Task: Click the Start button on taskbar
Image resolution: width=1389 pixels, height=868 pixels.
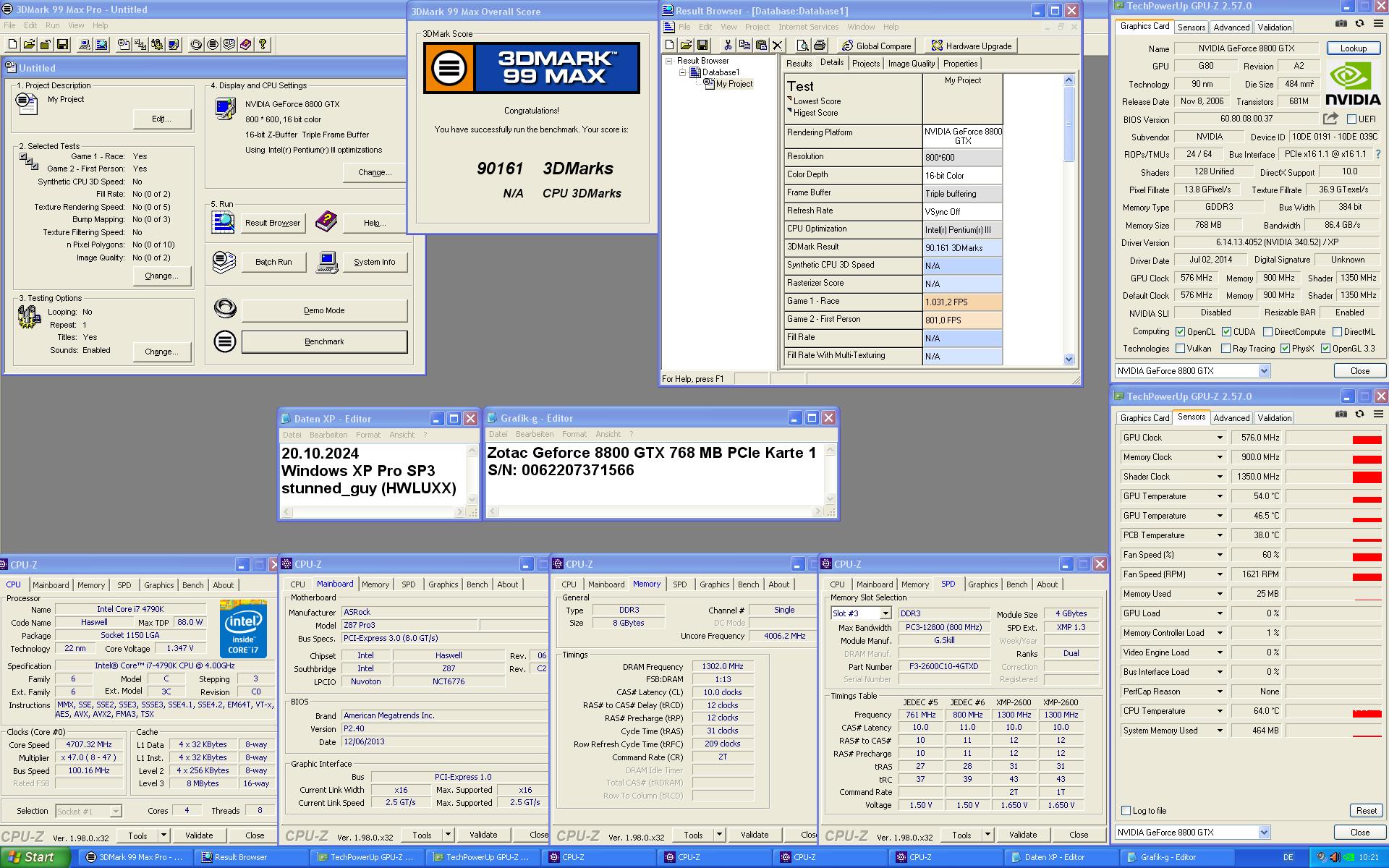Action: tap(35, 857)
